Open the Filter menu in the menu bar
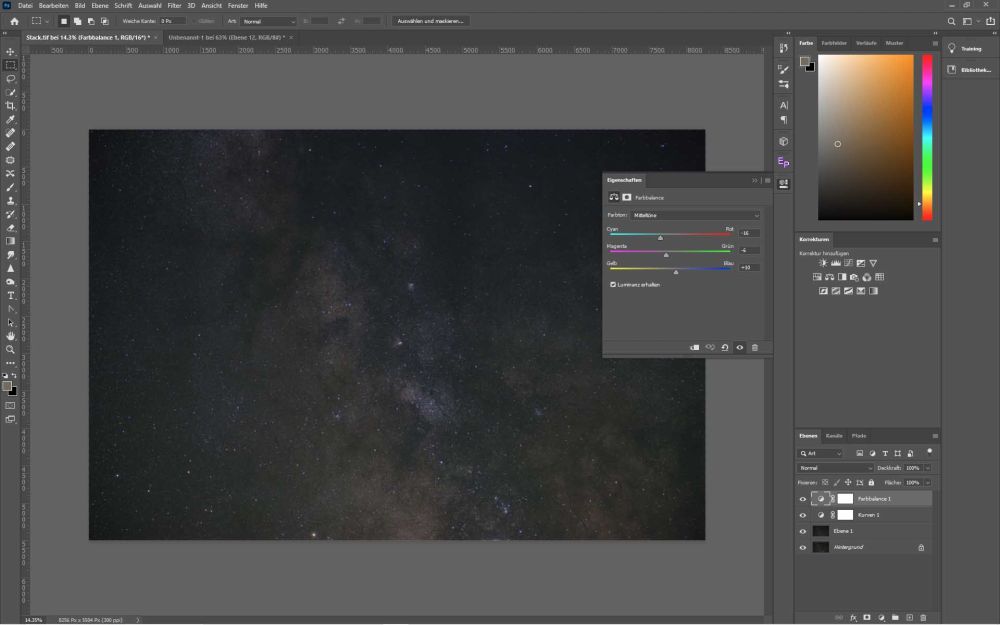1000x625 pixels. [x=174, y=5]
